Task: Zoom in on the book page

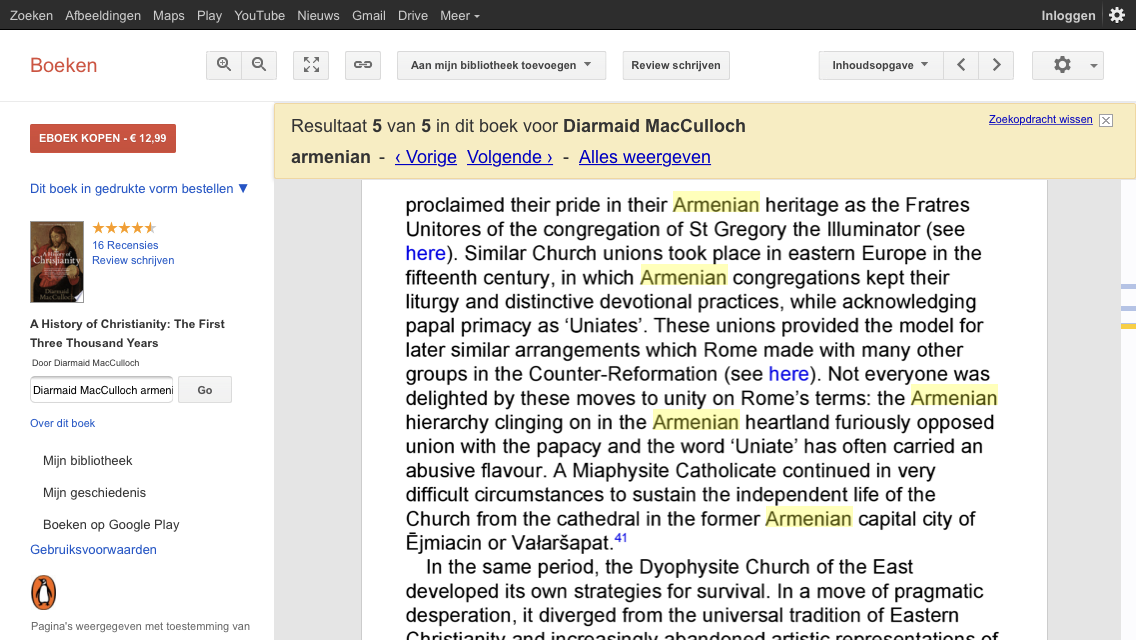Action: (224, 65)
